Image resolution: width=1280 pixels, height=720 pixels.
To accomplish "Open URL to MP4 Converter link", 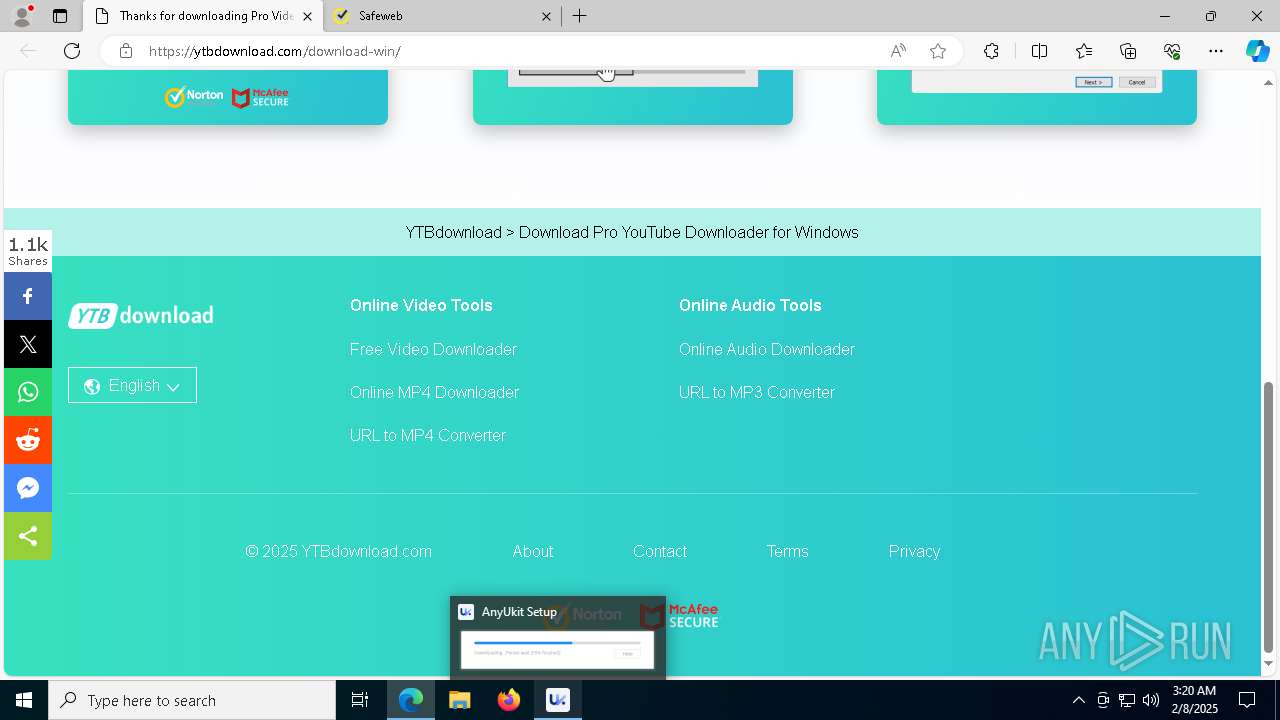I will (x=428, y=435).
